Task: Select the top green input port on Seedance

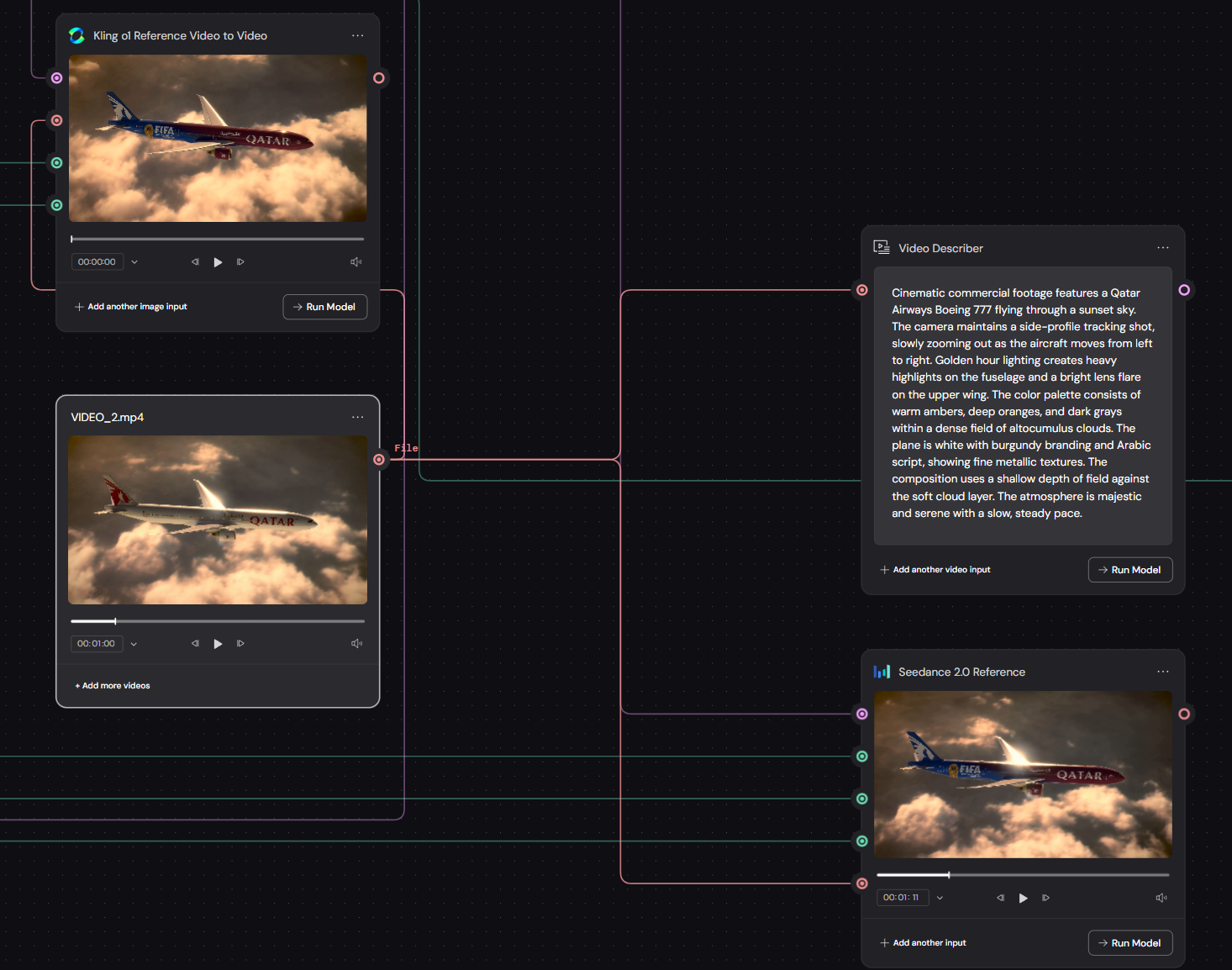Action: tap(862, 756)
